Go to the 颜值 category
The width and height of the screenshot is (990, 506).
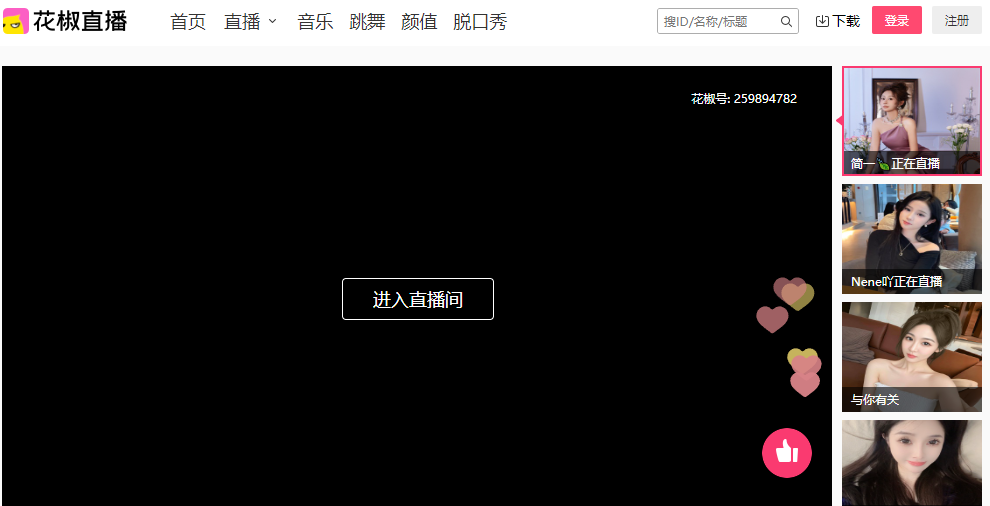419,22
